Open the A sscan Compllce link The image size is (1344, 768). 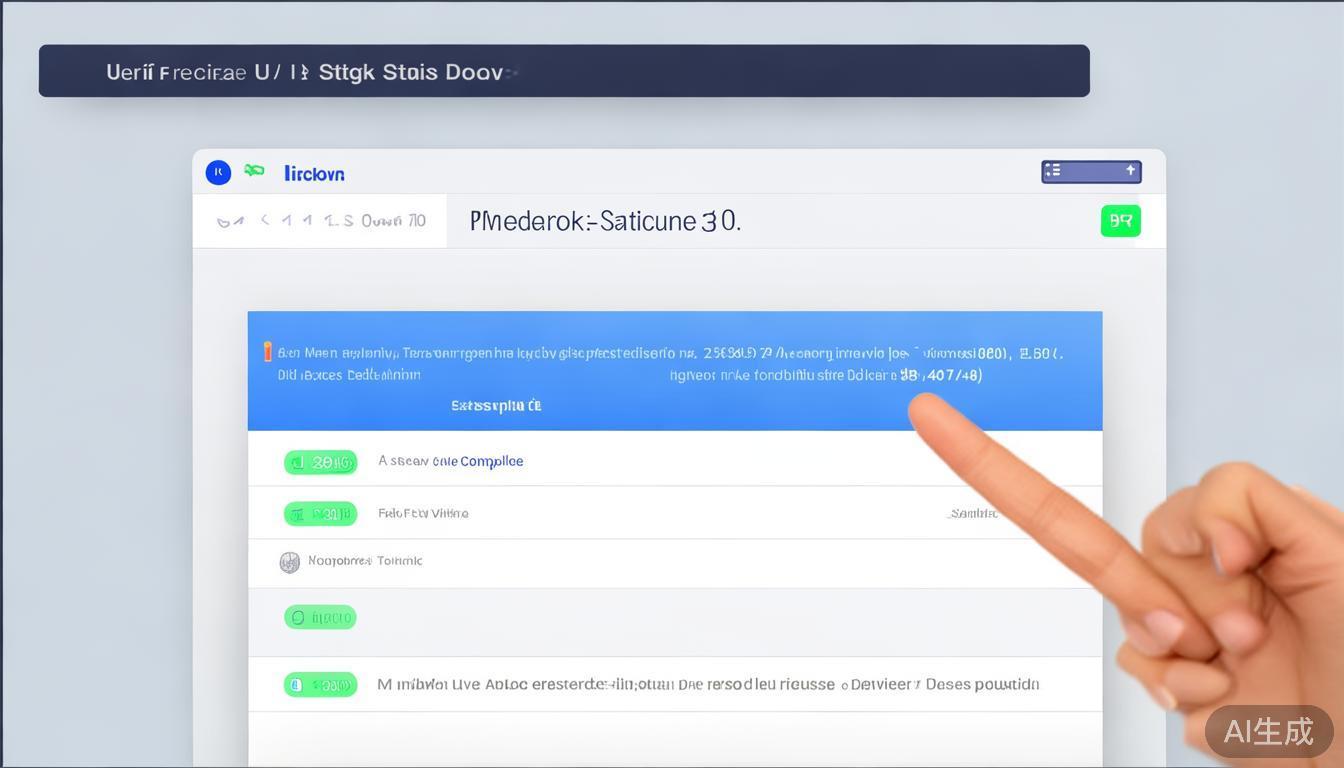(x=450, y=461)
